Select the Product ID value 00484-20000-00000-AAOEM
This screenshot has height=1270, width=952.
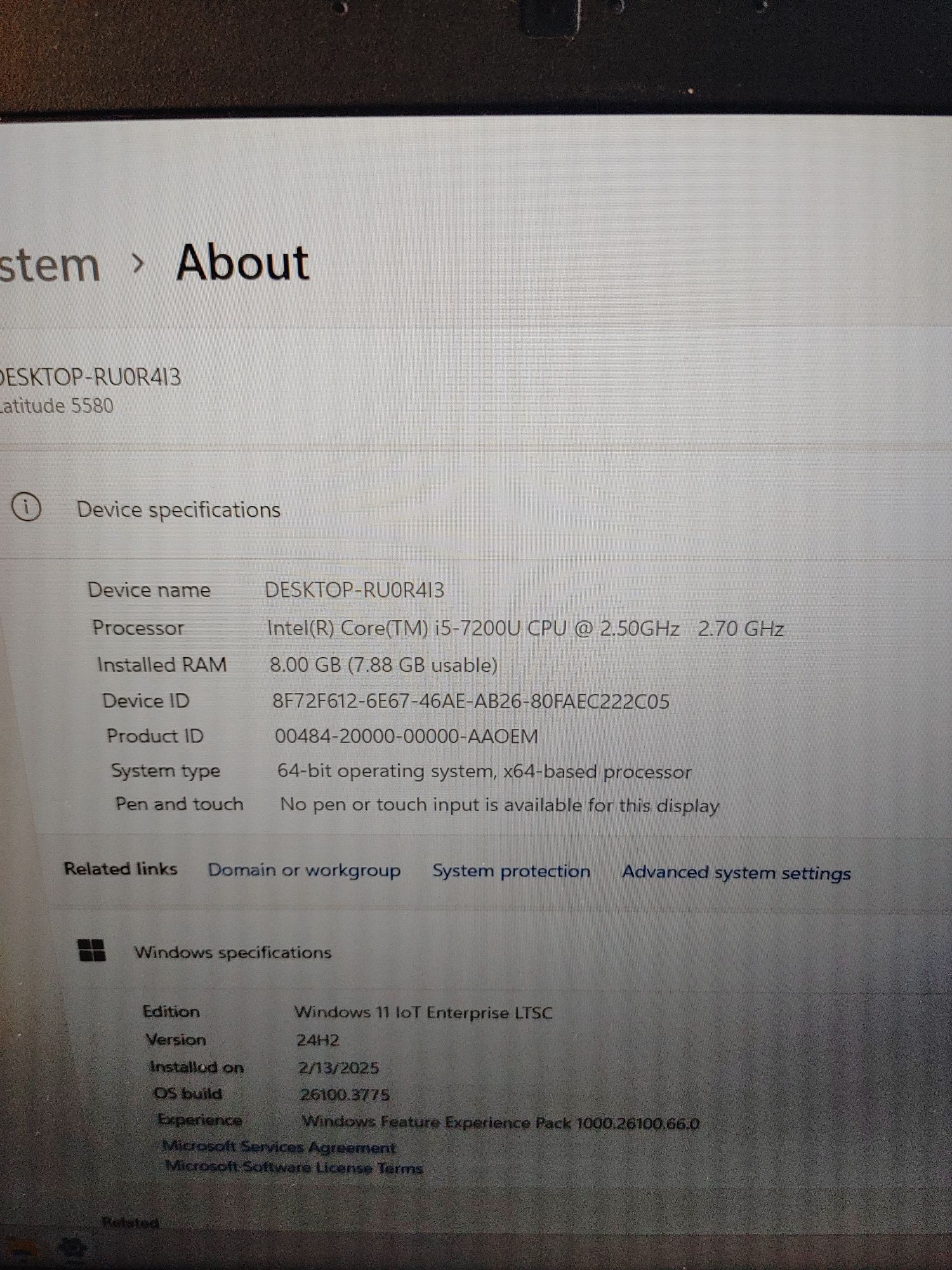point(406,736)
